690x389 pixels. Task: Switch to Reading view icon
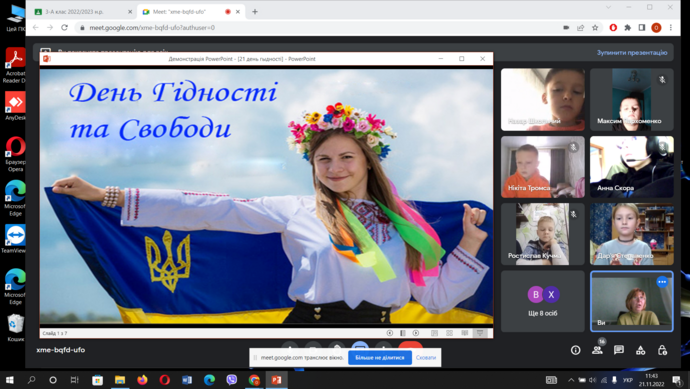tap(465, 333)
